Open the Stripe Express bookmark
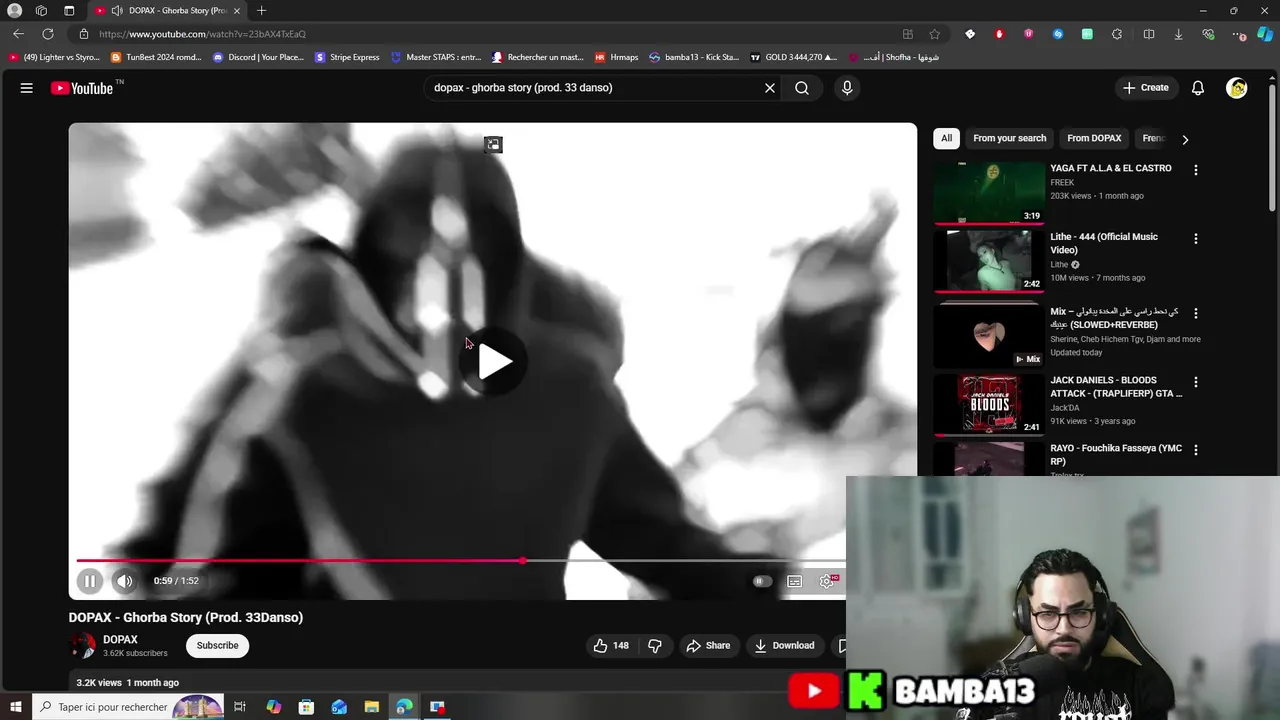The width and height of the screenshot is (1280, 720). click(347, 57)
